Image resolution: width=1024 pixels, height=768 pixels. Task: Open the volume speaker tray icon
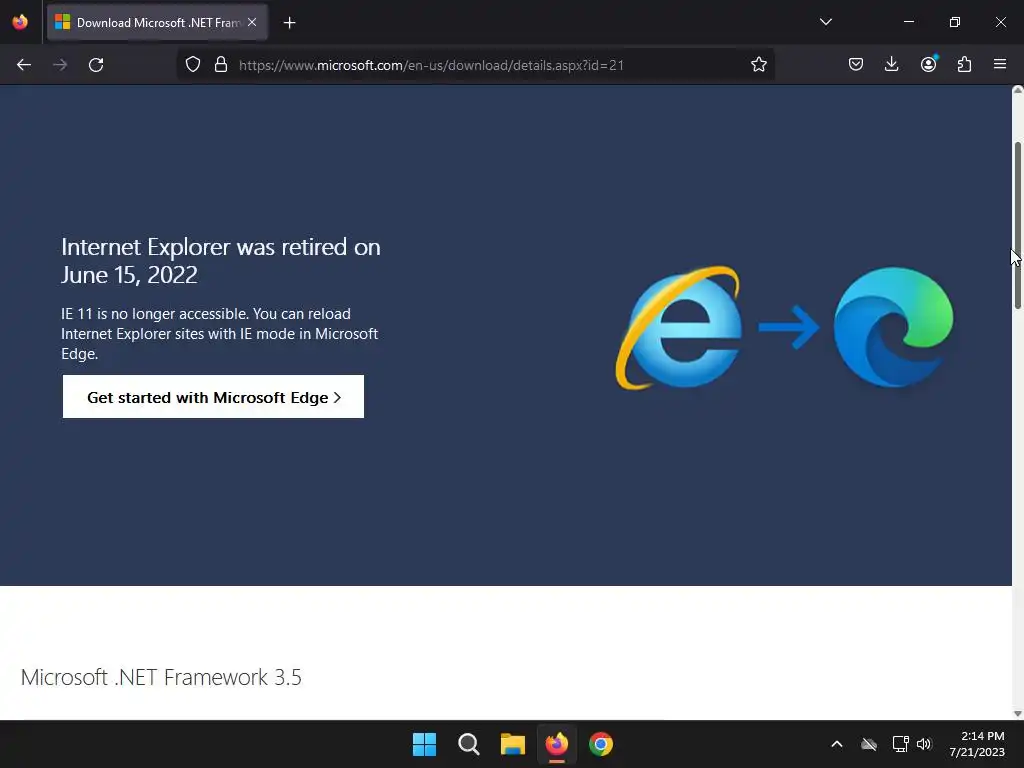923,744
